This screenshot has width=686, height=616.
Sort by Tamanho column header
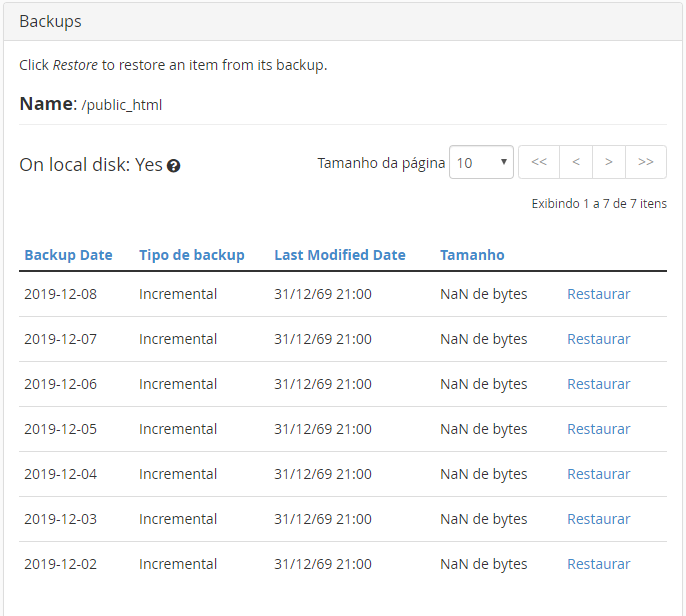click(x=472, y=255)
